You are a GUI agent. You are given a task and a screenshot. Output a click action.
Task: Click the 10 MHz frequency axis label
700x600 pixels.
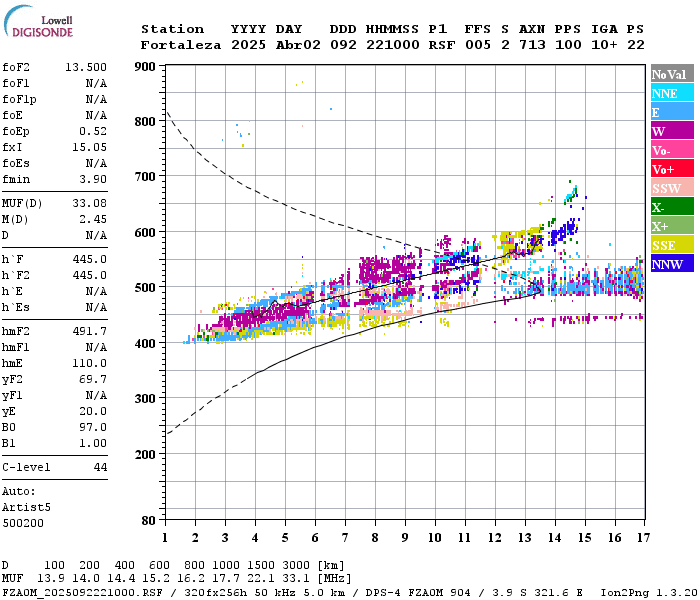tap(435, 538)
